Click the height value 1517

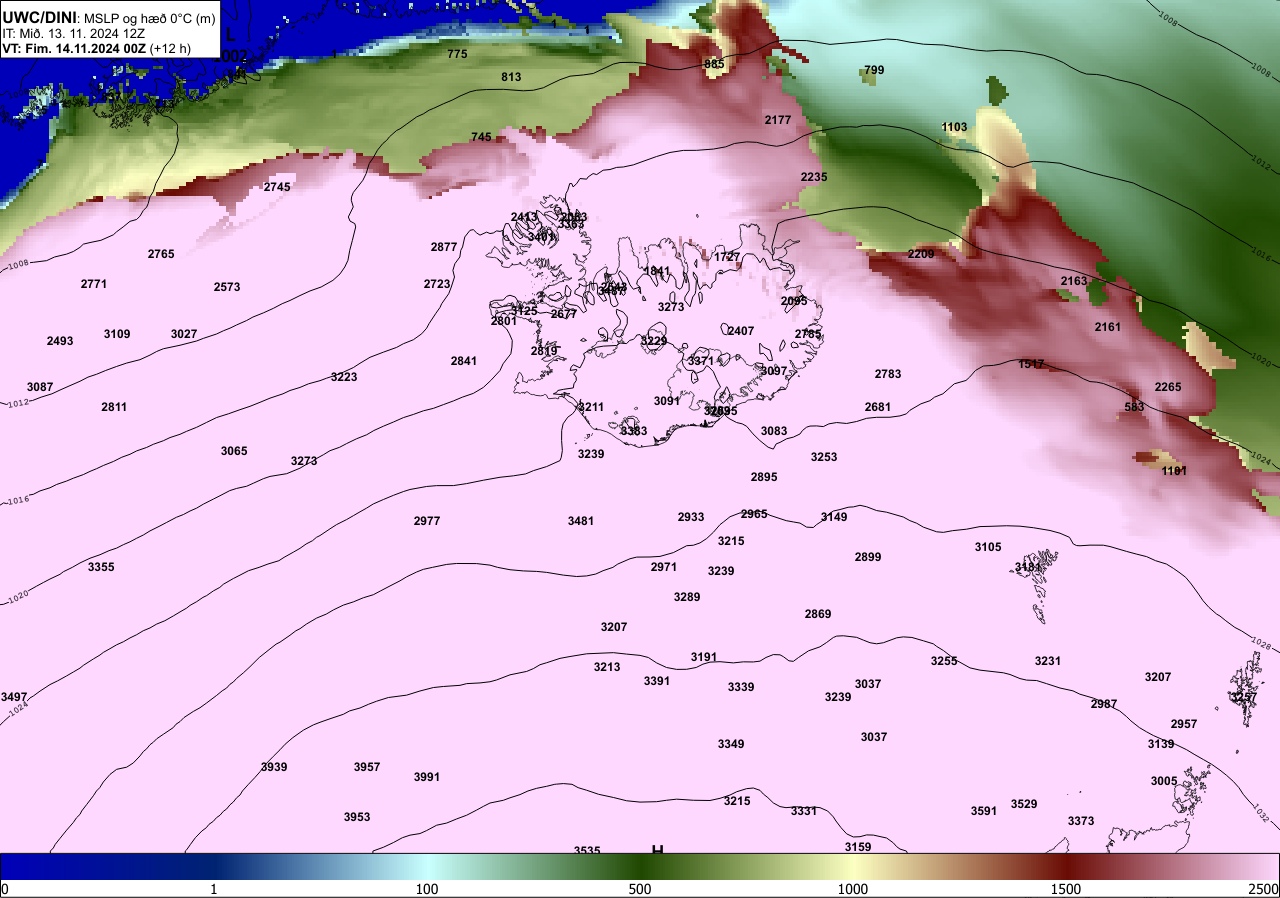[1031, 364]
